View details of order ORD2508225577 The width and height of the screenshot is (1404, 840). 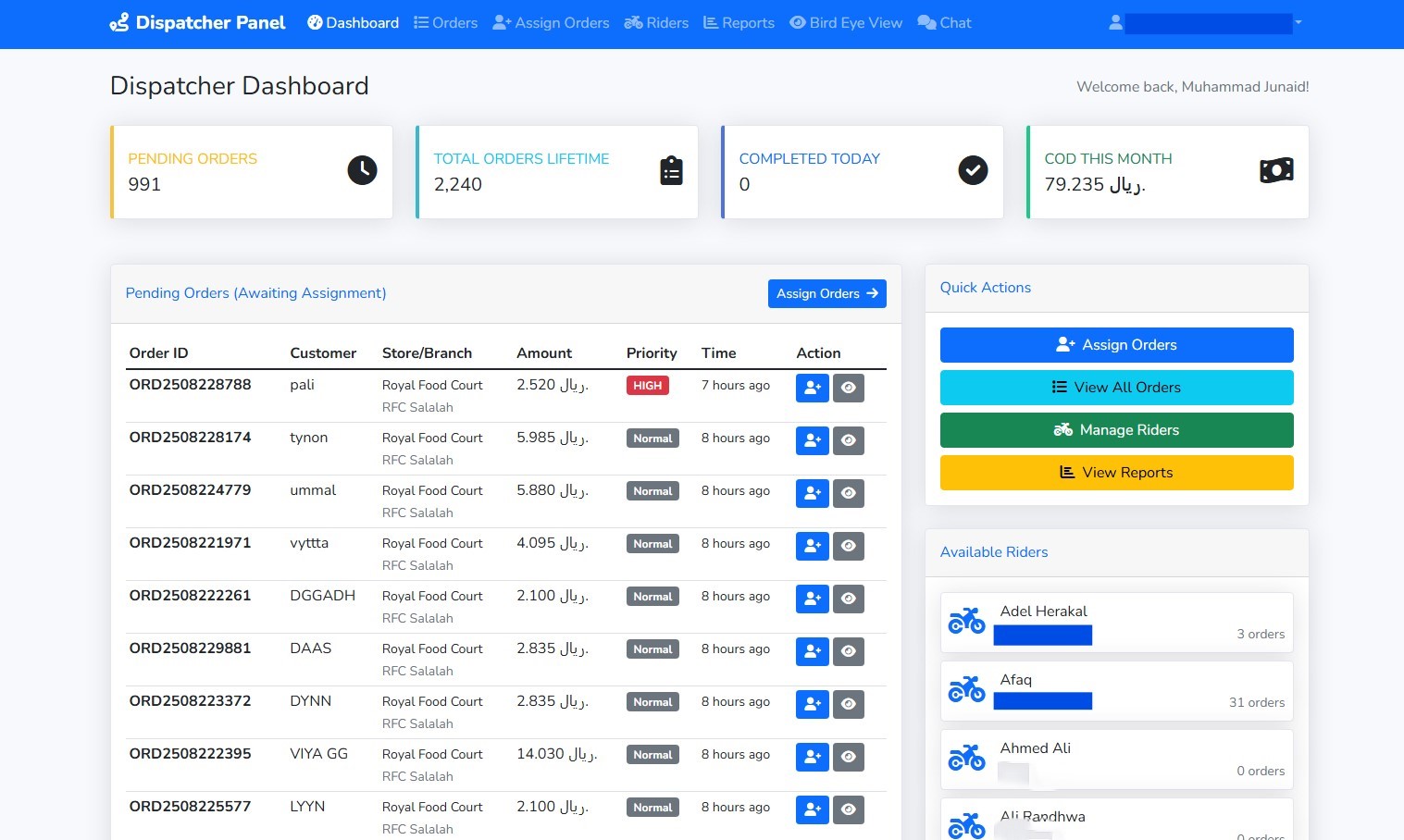[x=849, y=809]
